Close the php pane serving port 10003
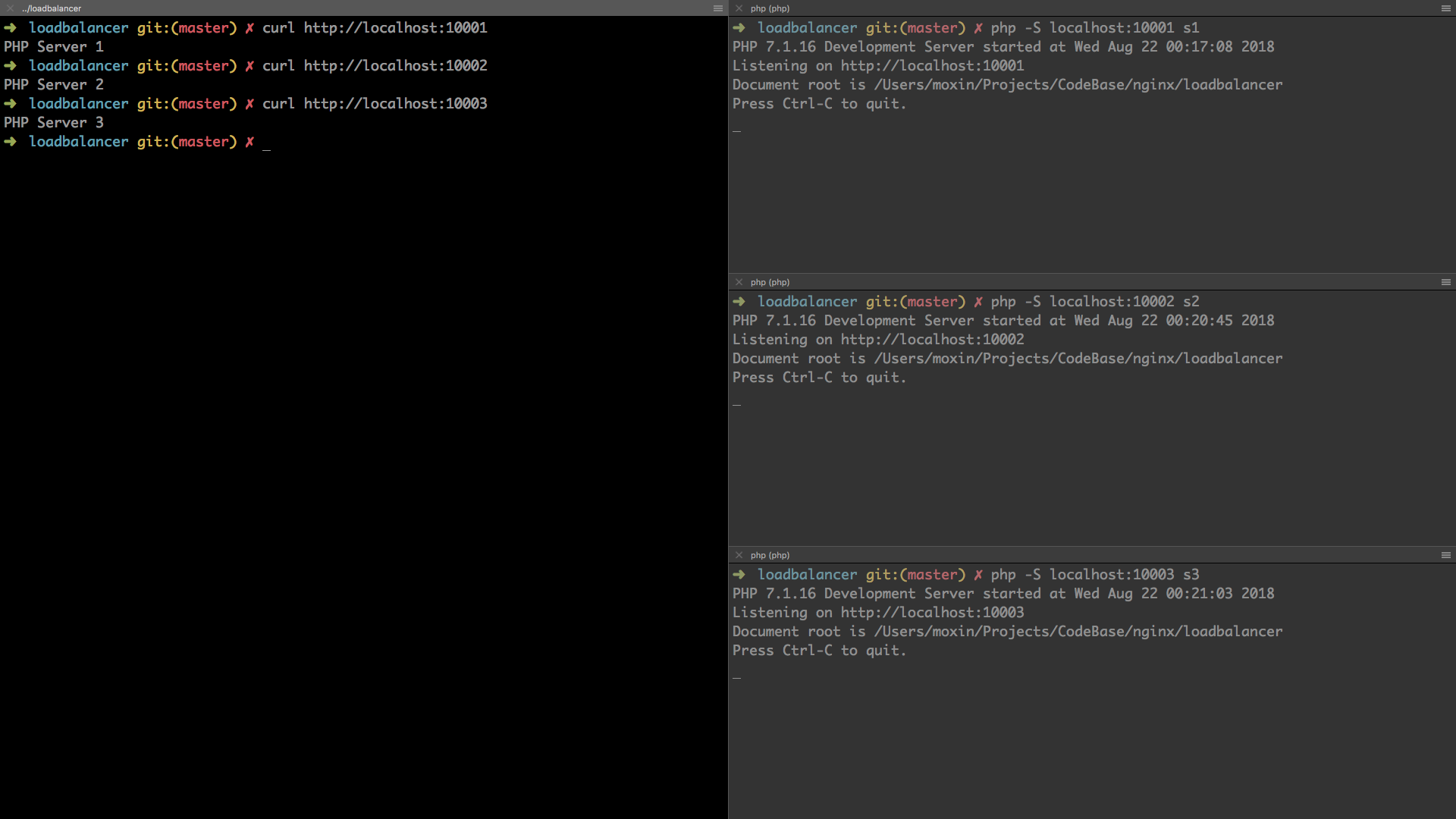This screenshot has height=819, width=1456. coord(739,555)
